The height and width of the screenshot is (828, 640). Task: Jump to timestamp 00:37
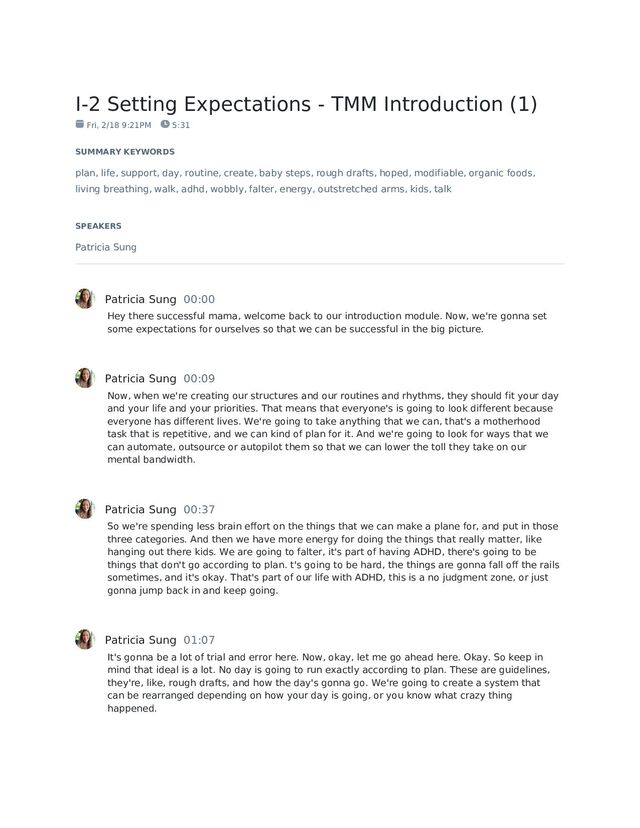(x=199, y=510)
